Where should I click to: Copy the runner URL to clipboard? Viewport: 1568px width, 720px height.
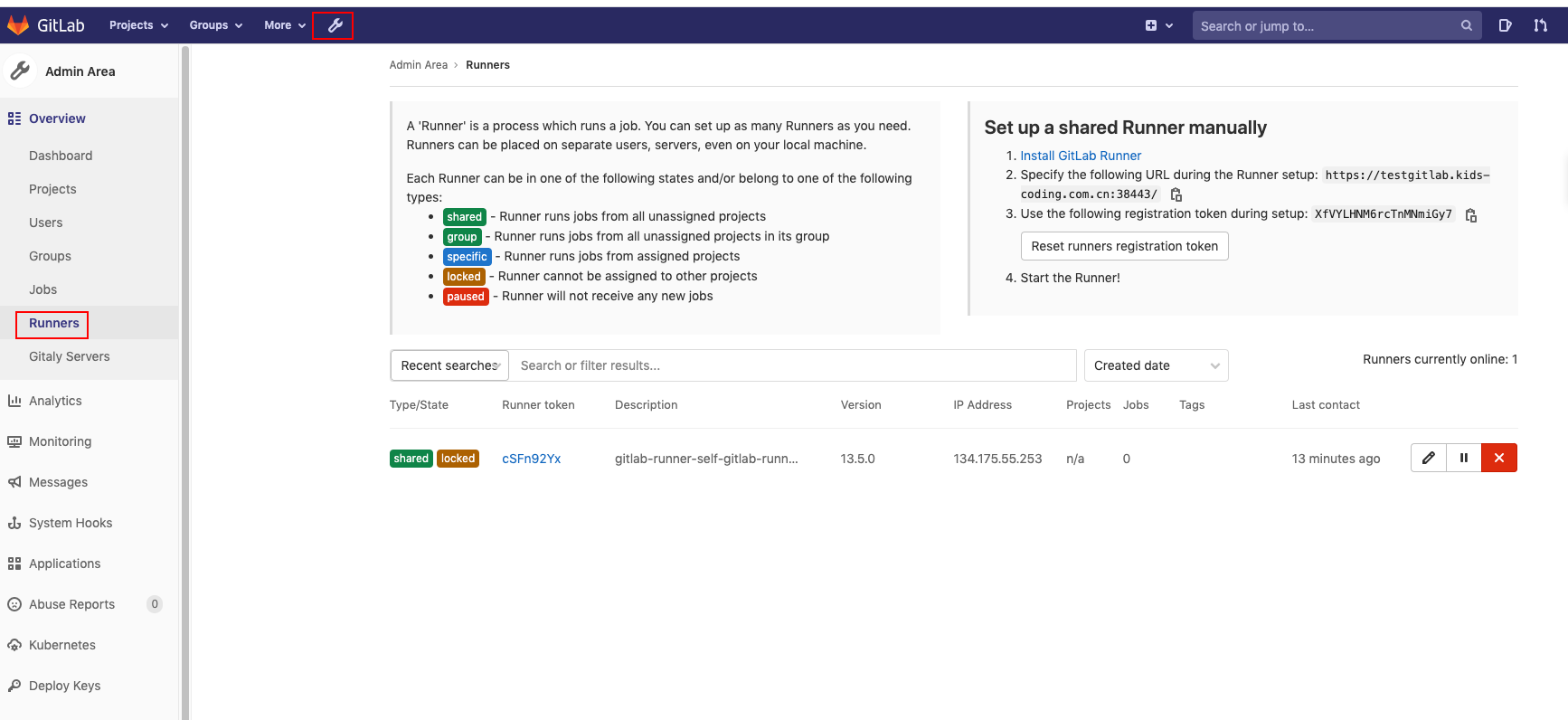pyautogui.click(x=1176, y=194)
